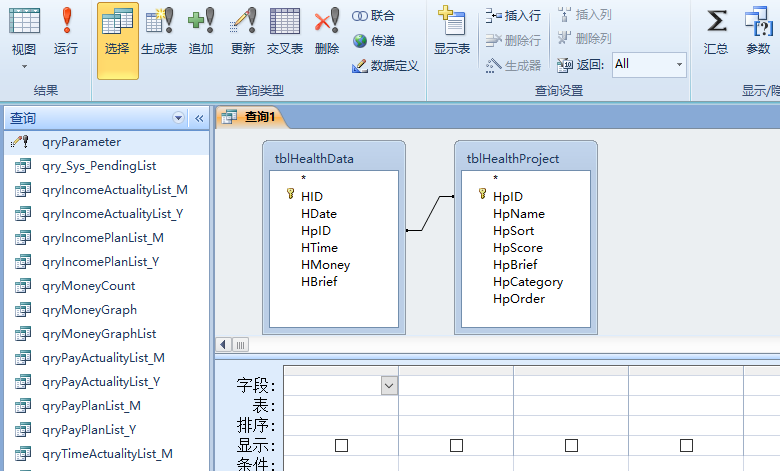The width and height of the screenshot is (780, 471).
Task: Click the tblHealthProject table title
Action: pos(513,159)
